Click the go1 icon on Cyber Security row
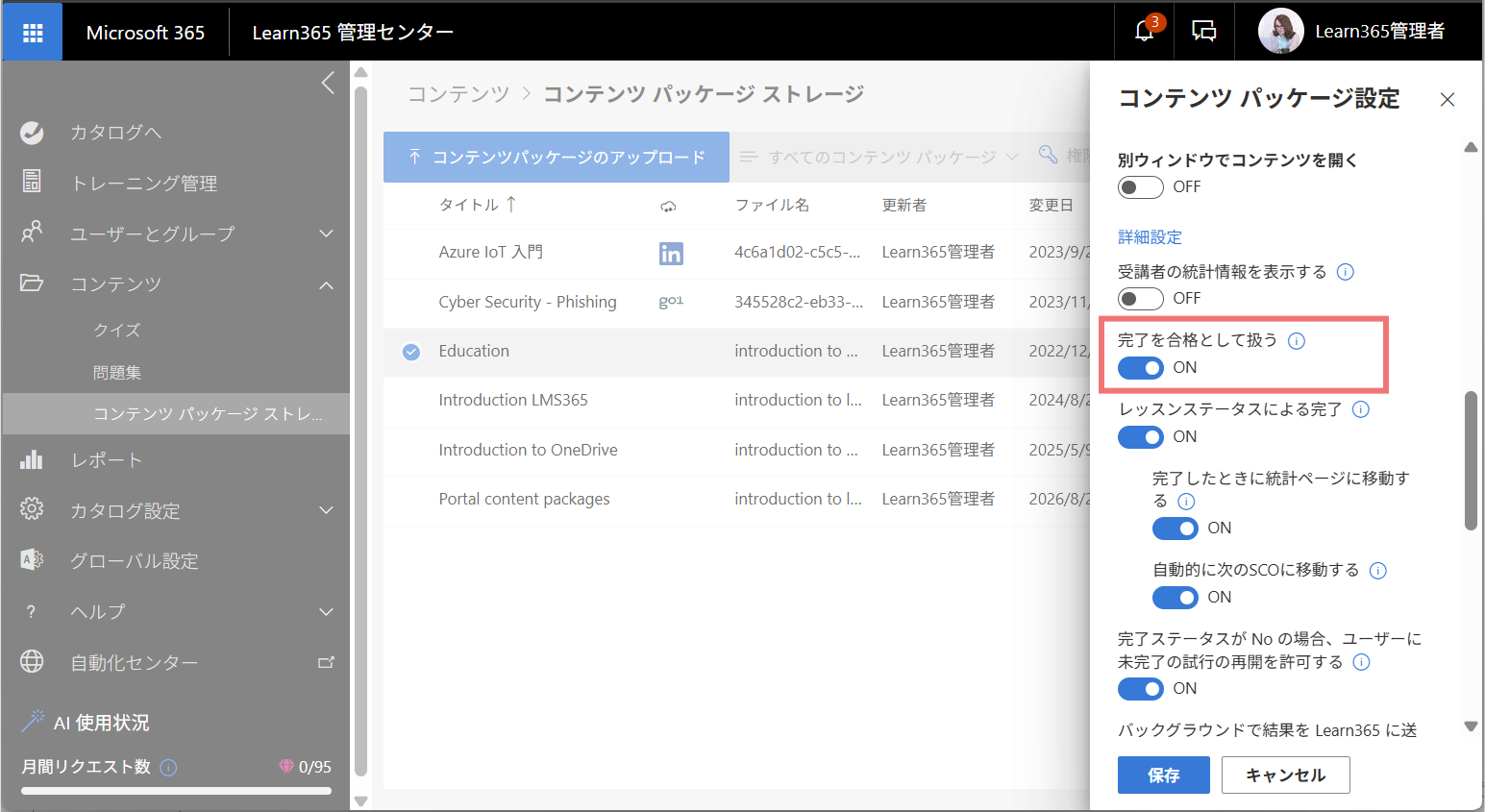Screen dimensions: 1485x812 pos(671,301)
